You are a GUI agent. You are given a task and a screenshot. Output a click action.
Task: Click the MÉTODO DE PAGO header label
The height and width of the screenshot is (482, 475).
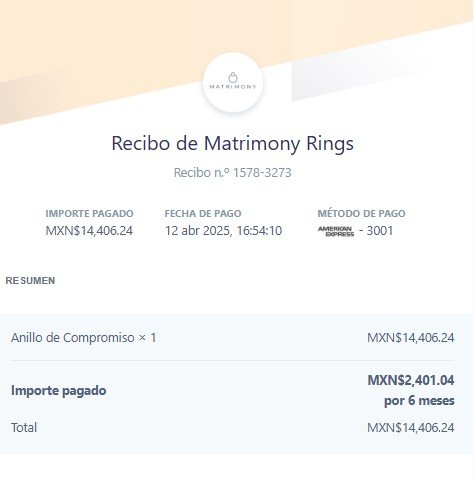click(361, 213)
